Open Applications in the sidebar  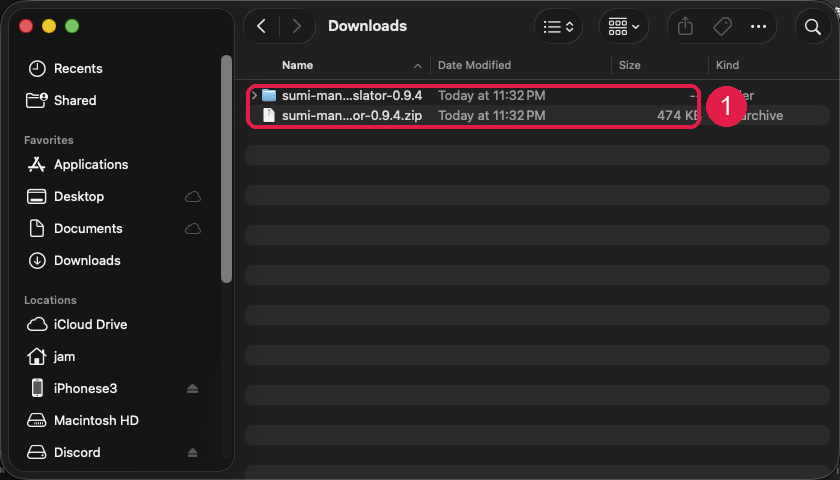[x=91, y=164]
